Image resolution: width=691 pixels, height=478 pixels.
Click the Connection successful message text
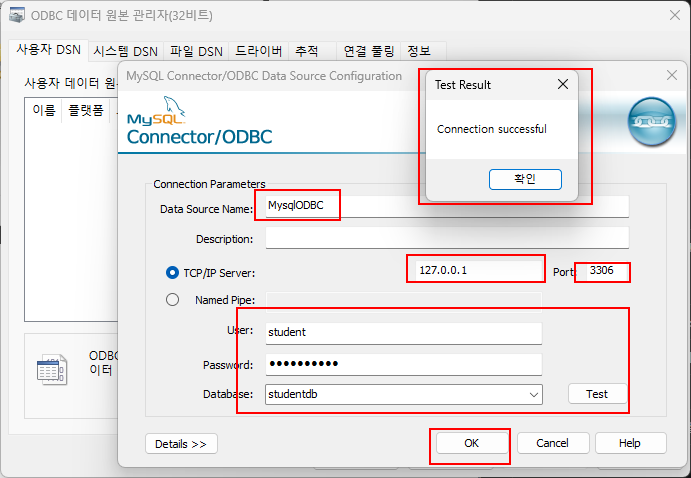492,129
